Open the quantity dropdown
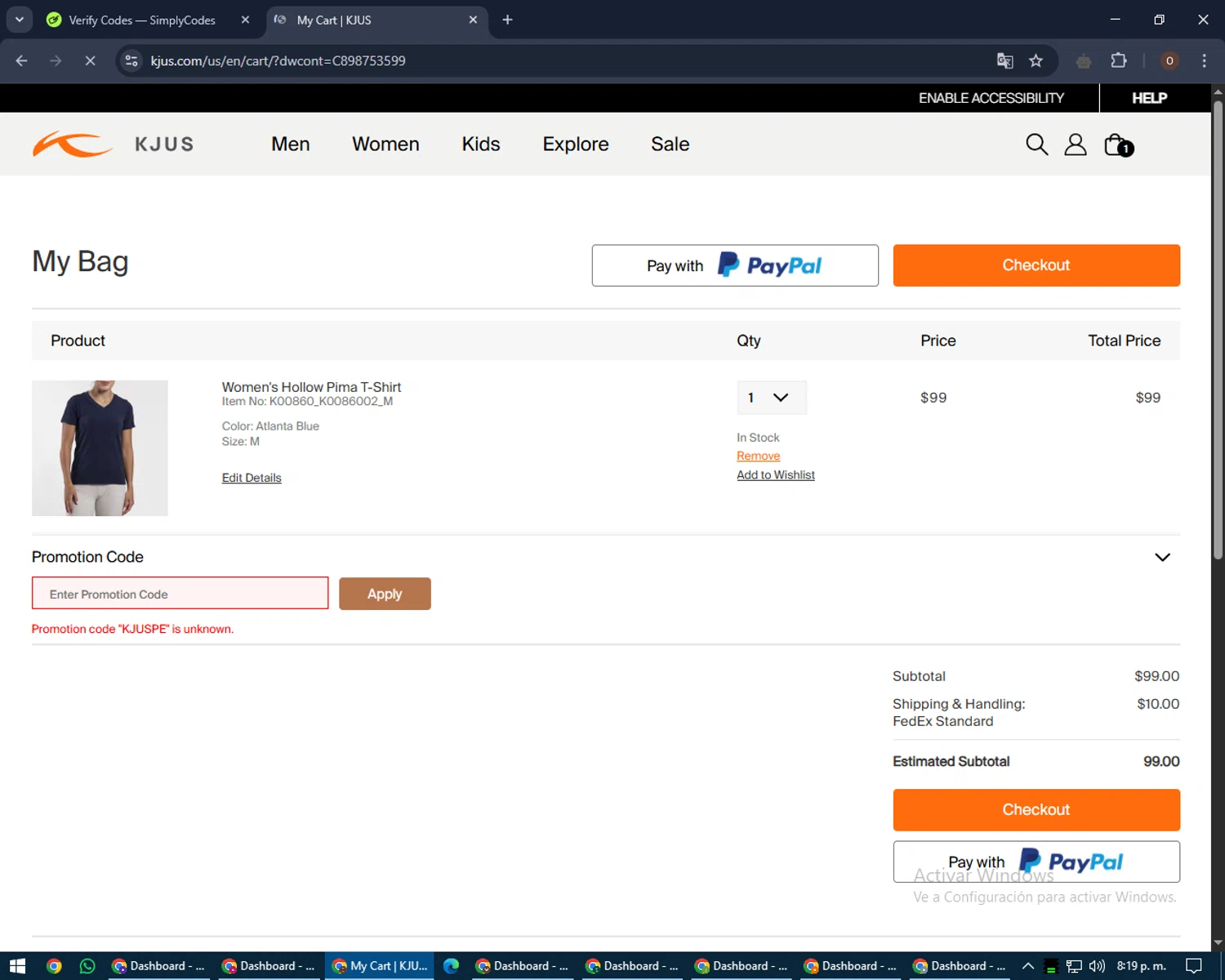1225x980 pixels. [x=772, y=398]
